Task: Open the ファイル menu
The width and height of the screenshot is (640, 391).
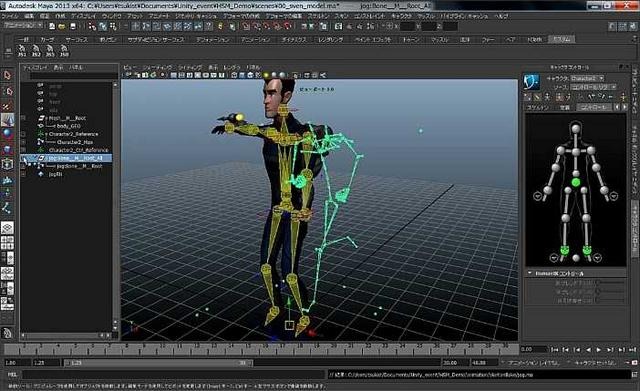Action: [10, 16]
